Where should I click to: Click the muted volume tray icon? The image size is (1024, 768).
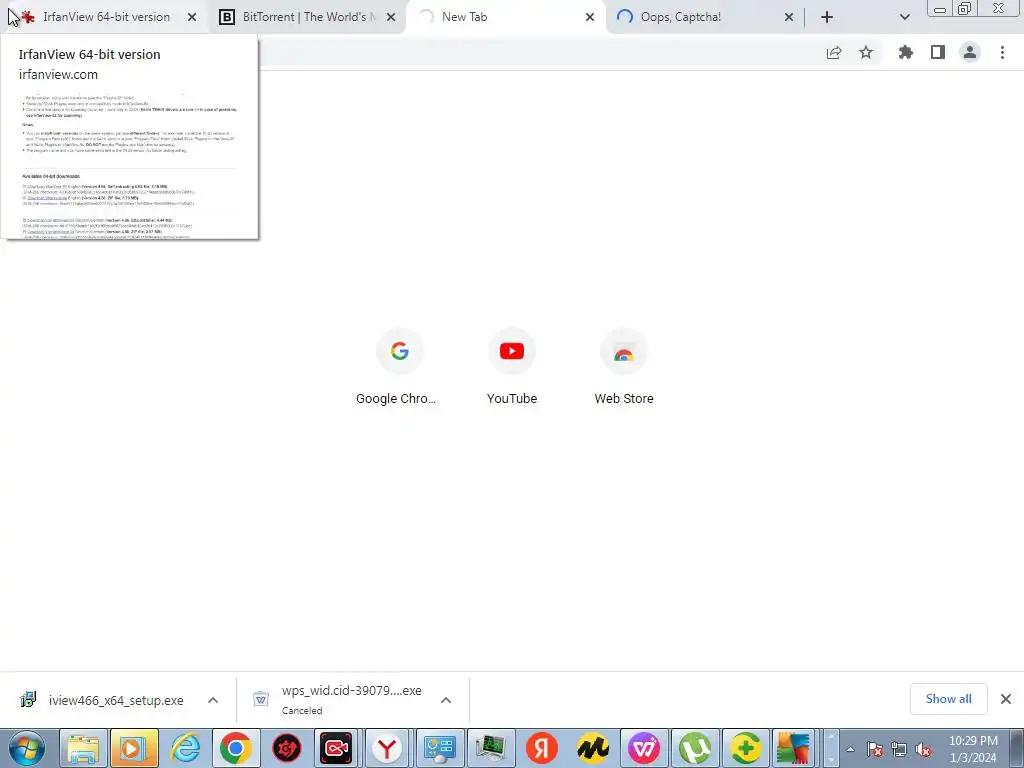pos(923,749)
